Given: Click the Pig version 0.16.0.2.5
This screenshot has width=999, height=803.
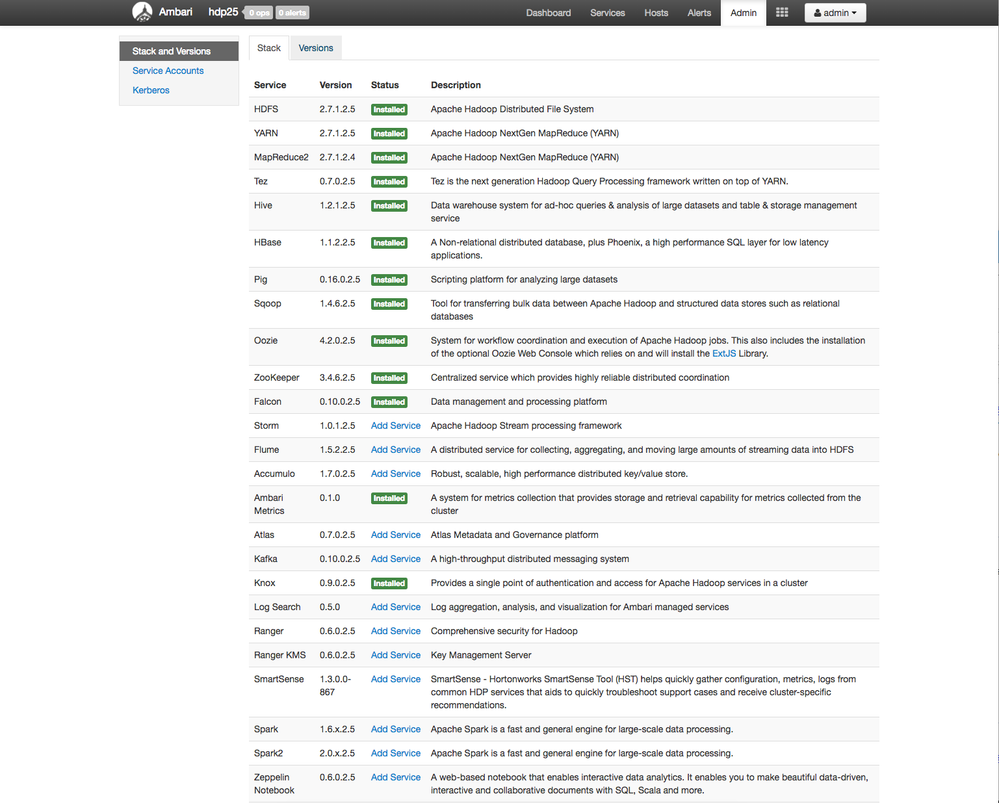Looking at the screenshot, I should 340,279.
